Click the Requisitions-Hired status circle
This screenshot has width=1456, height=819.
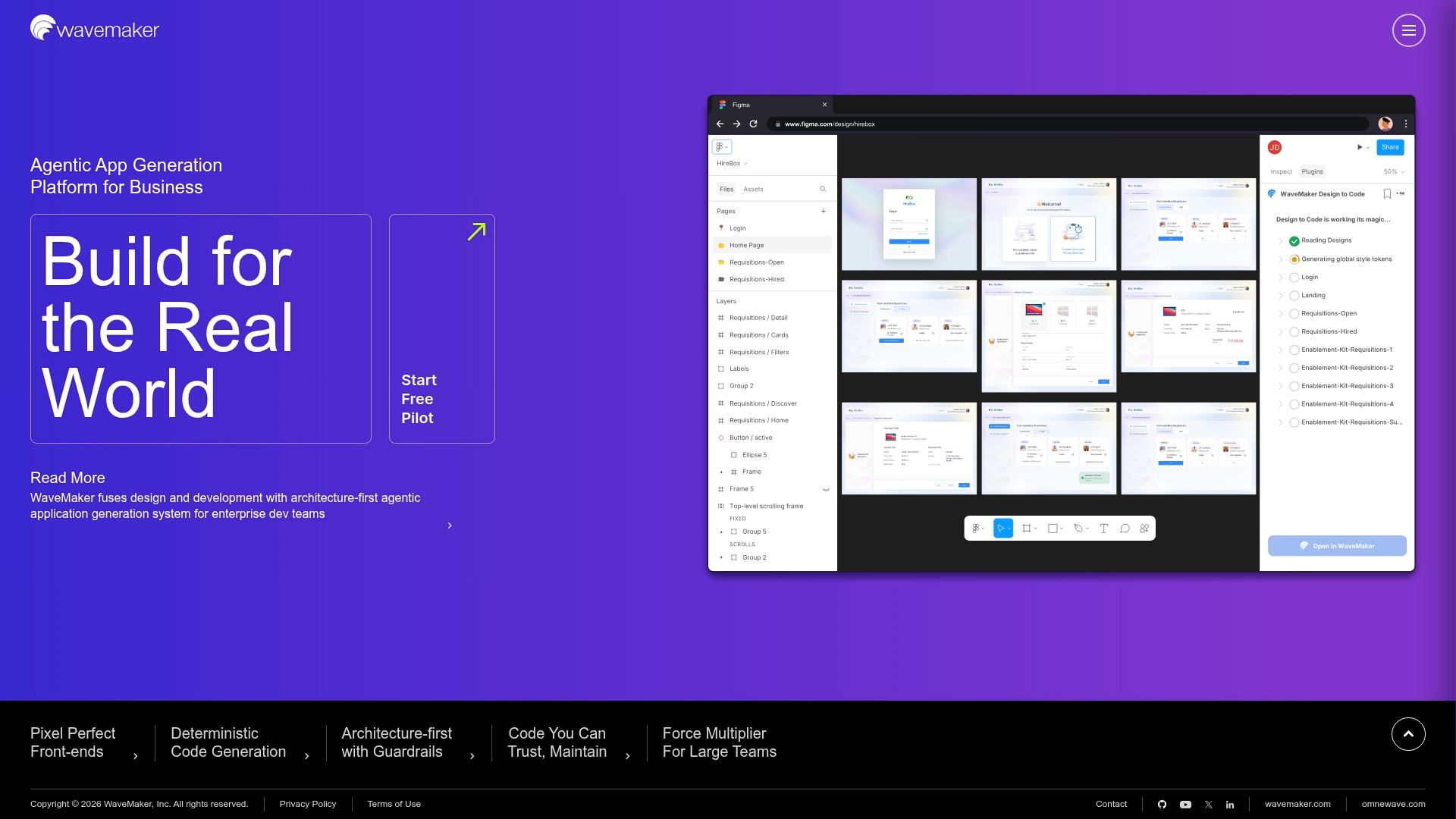pos(1294,332)
